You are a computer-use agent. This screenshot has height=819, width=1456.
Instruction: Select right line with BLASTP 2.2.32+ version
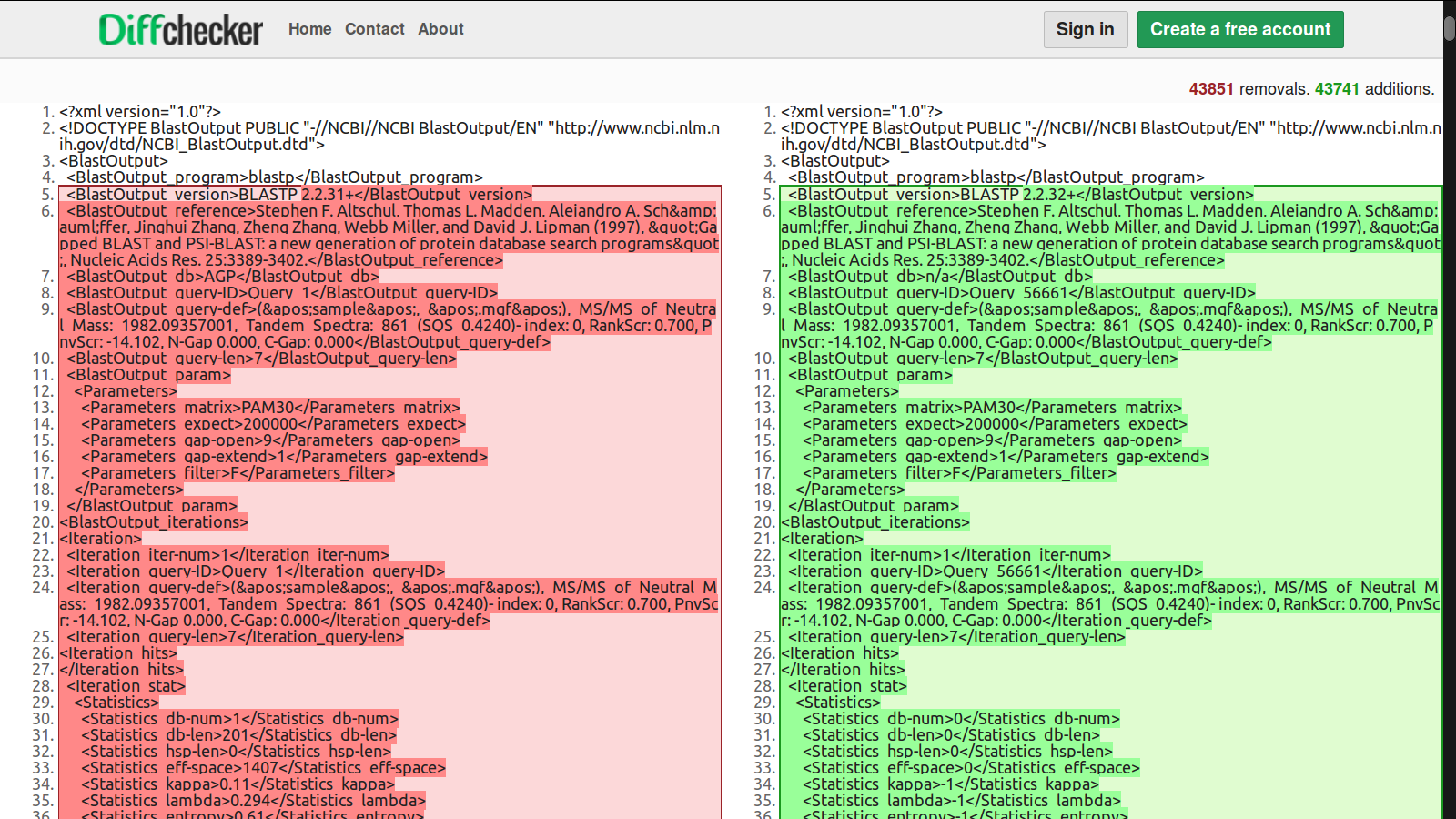[x=1021, y=194]
